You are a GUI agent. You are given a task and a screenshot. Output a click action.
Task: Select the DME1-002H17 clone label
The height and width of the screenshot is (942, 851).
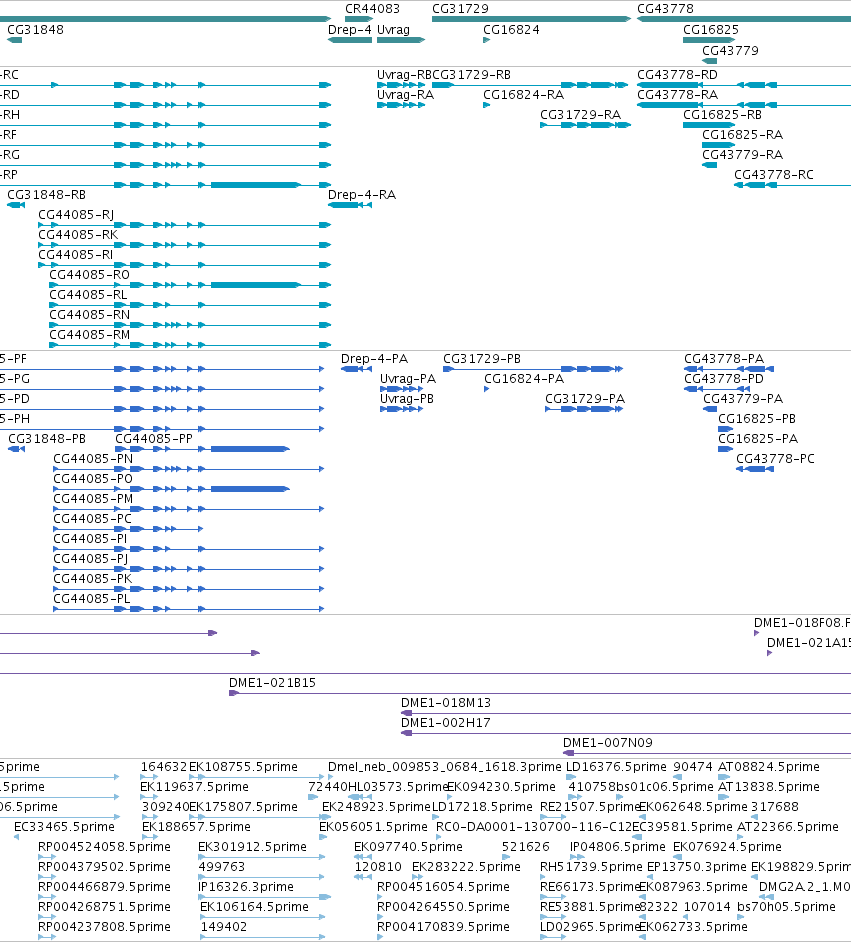coord(446,723)
